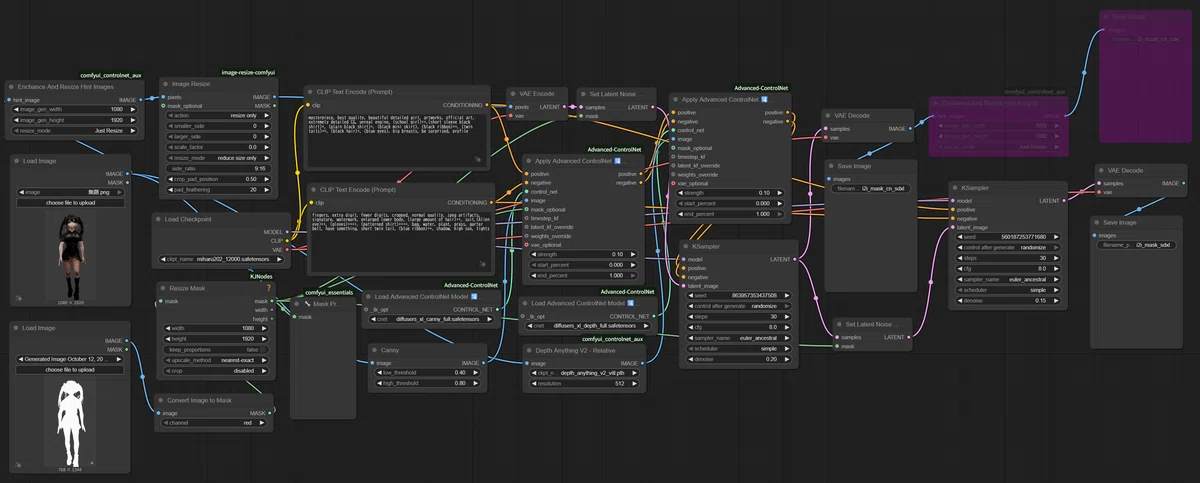The image size is (1200, 483).
Task: Open crop dropdown showing disabled
Action: click(x=215, y=371)
